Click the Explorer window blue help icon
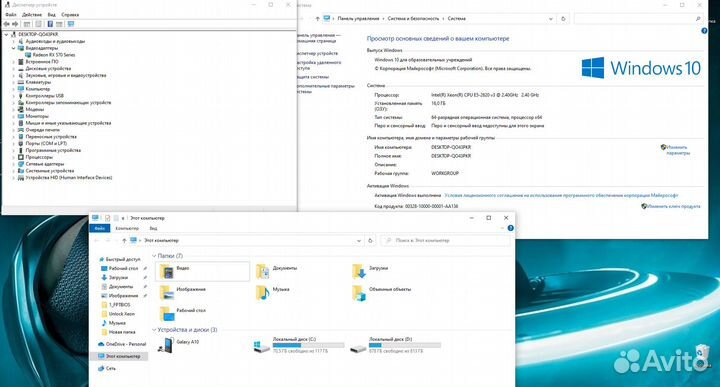 (x=511, y=228)
